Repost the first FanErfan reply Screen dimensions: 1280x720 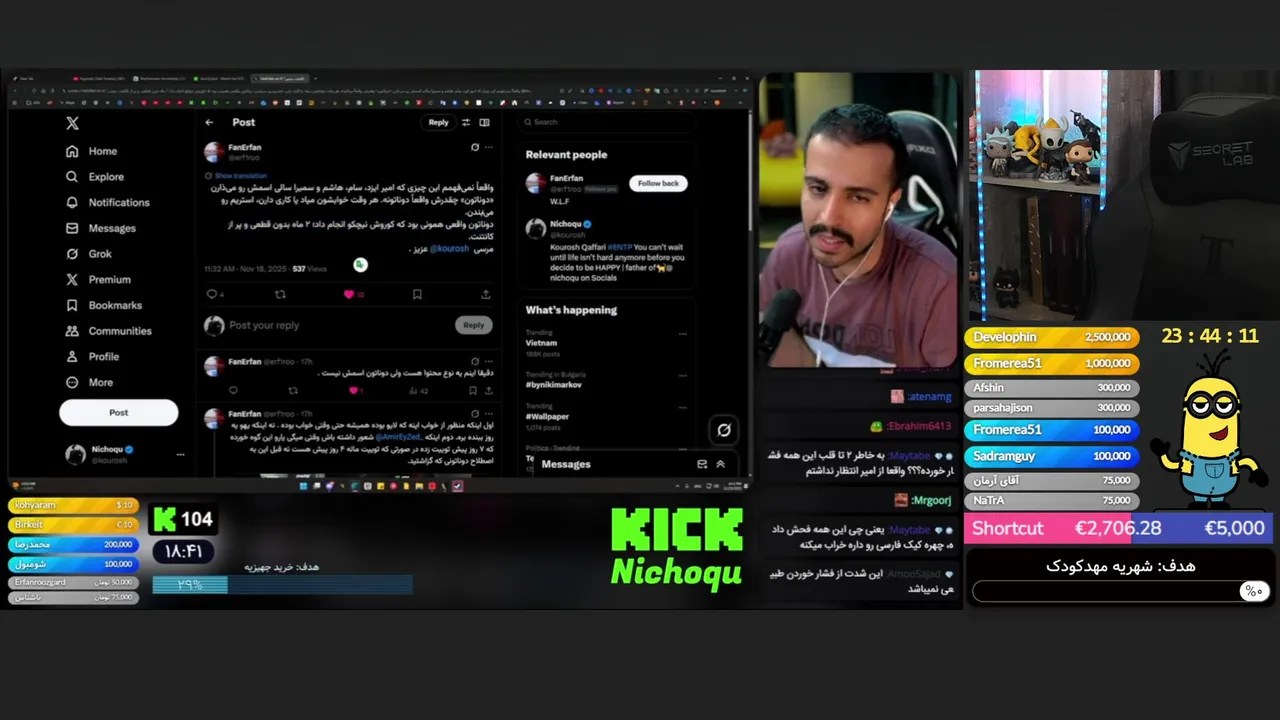(x=293, y=391)
